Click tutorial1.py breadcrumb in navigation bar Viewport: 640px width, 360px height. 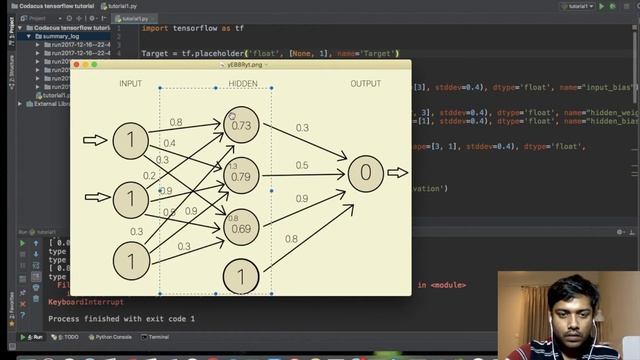point(119,6)
